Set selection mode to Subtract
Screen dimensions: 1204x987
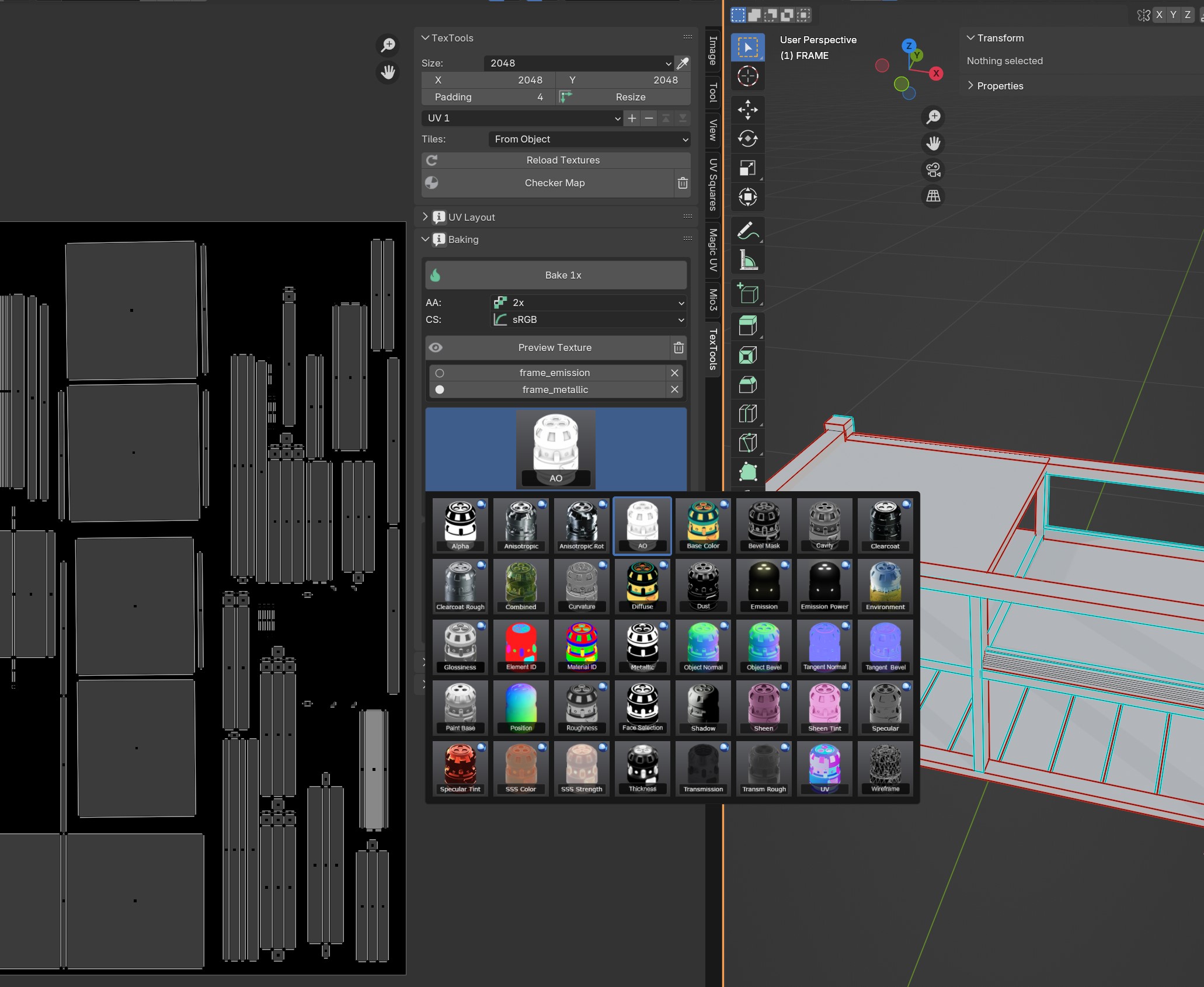(771, 15)
